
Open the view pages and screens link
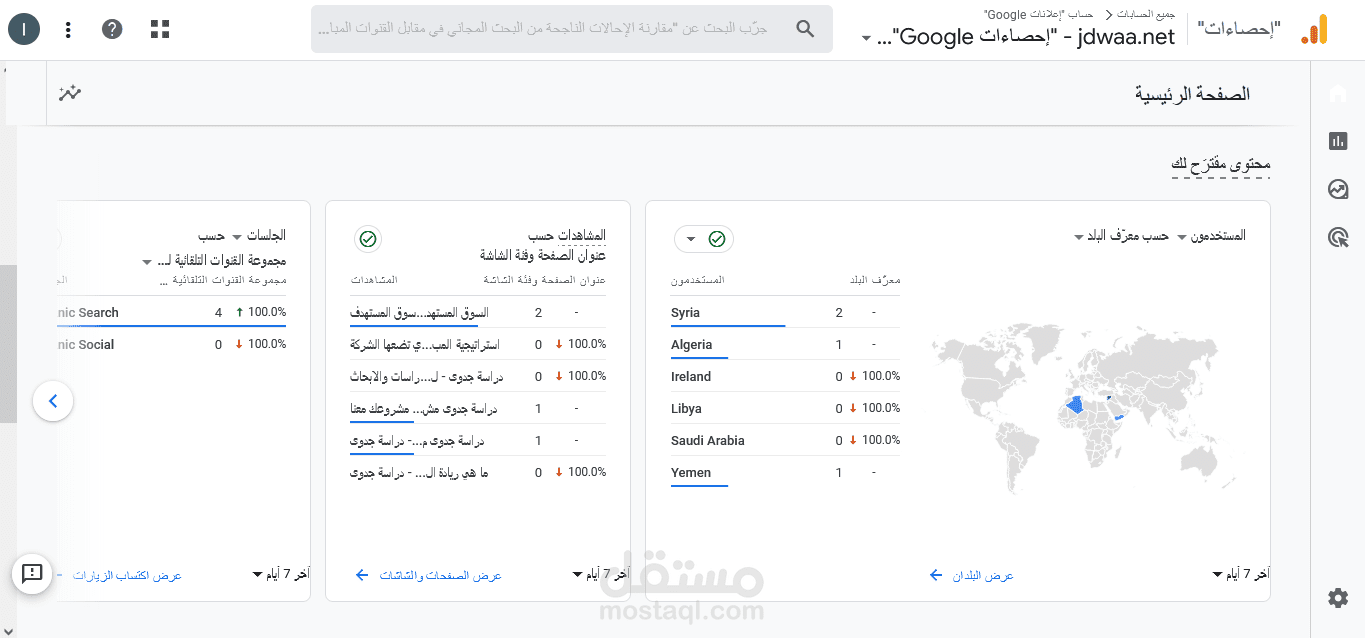pos(428,576)
